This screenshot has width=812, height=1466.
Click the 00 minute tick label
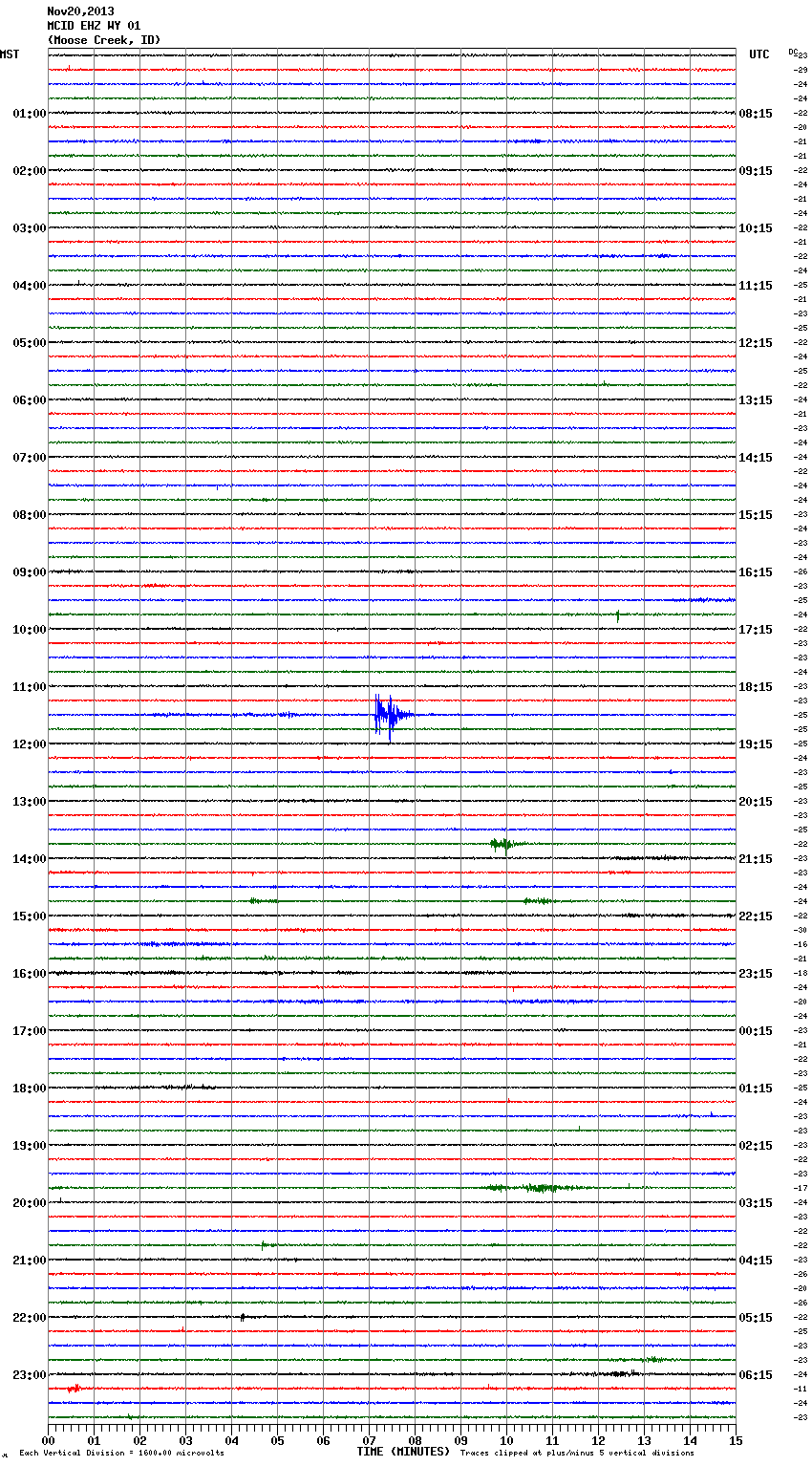pos(49,1440)
